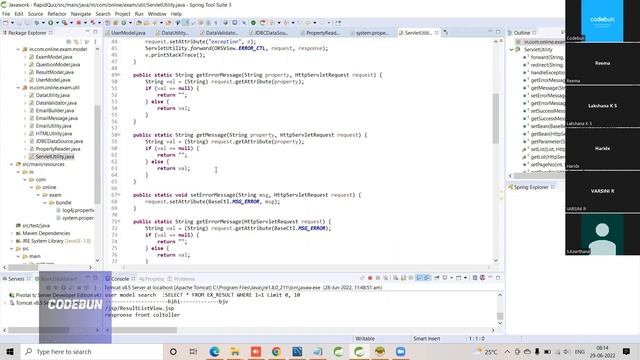The image size is (640, 360).
Task: Open the Source menu
Action: pyautogui.click(x=35, y=14)
